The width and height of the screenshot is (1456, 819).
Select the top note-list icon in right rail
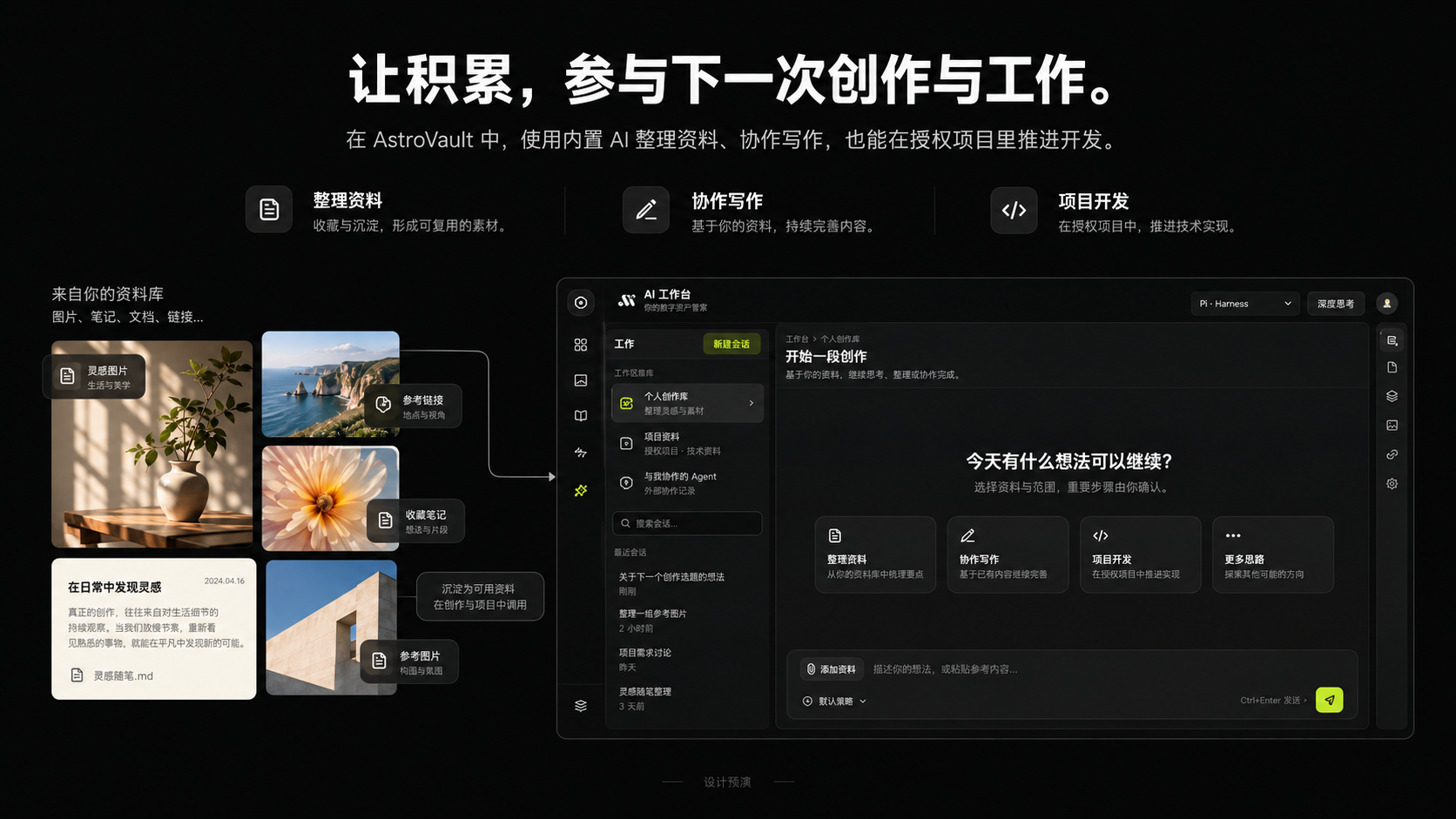tap(1392, 340)
